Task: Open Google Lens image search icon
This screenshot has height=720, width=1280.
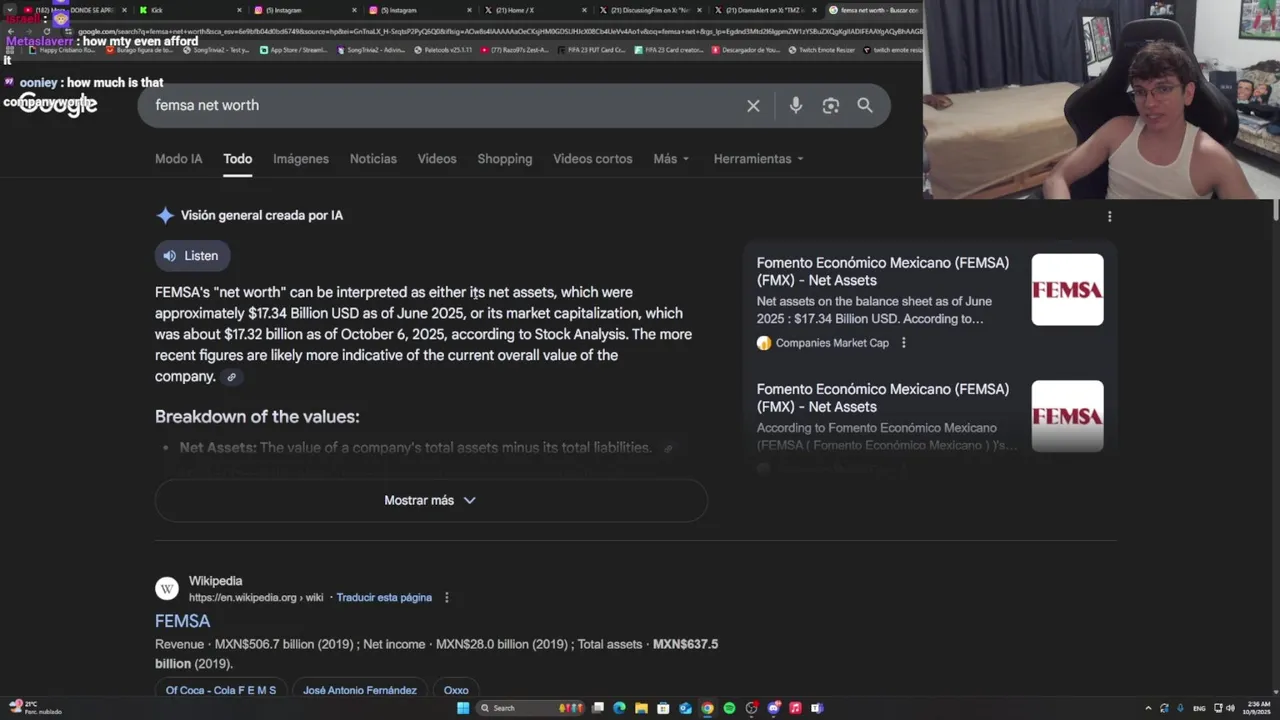Action: tap(830, 105)
